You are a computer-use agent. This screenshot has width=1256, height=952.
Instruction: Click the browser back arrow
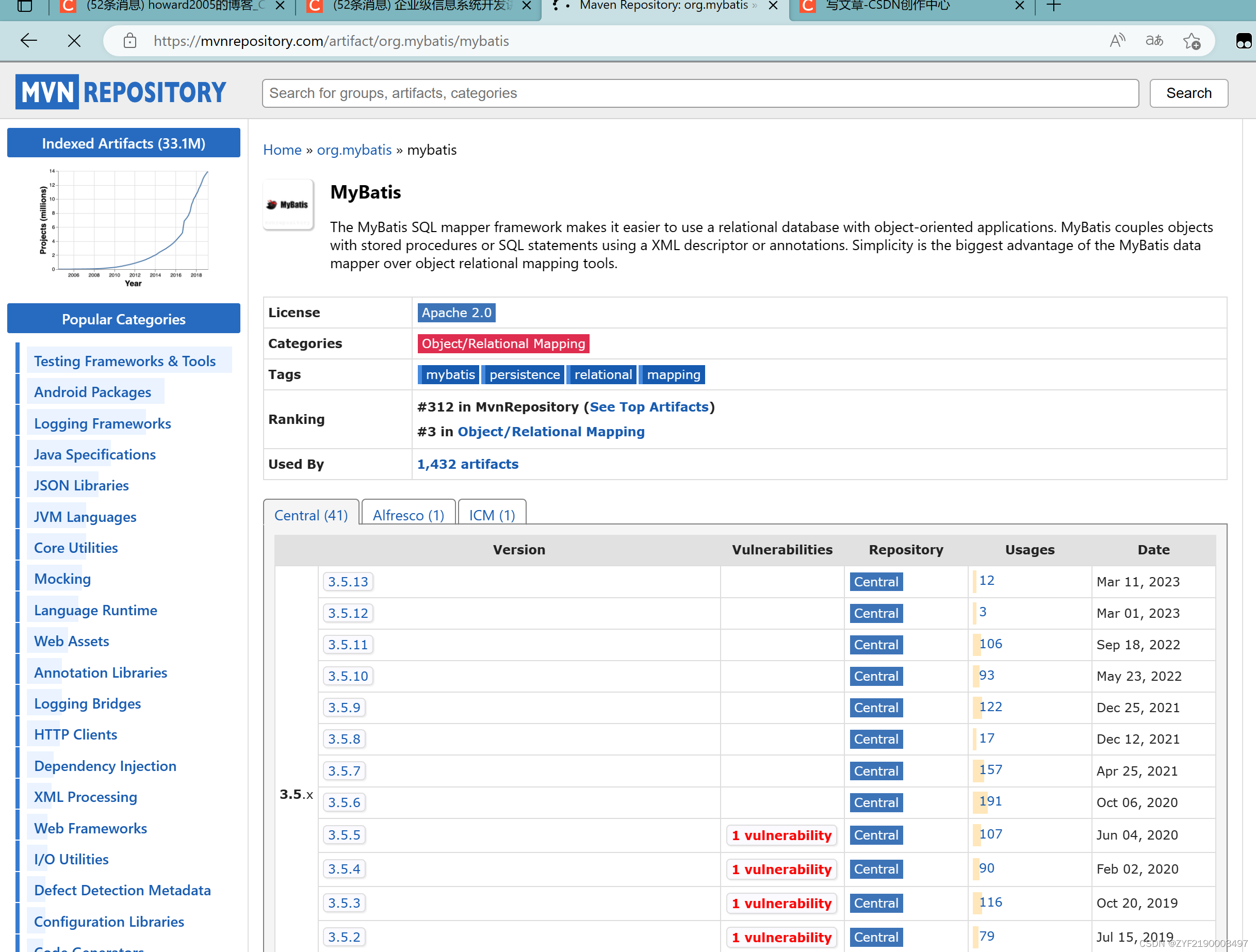[28, 41]
